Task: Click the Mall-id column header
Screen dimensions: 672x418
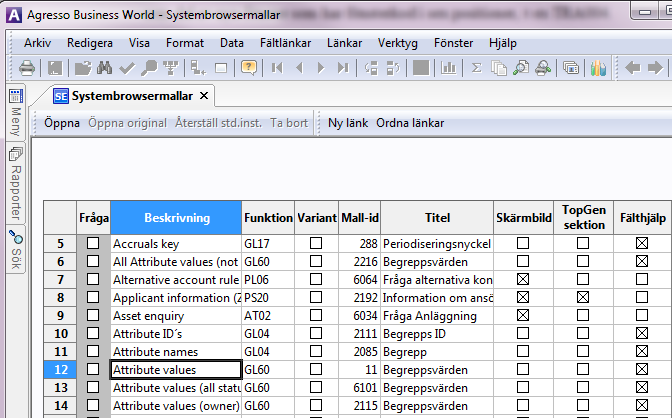Action: pos(360,218)
